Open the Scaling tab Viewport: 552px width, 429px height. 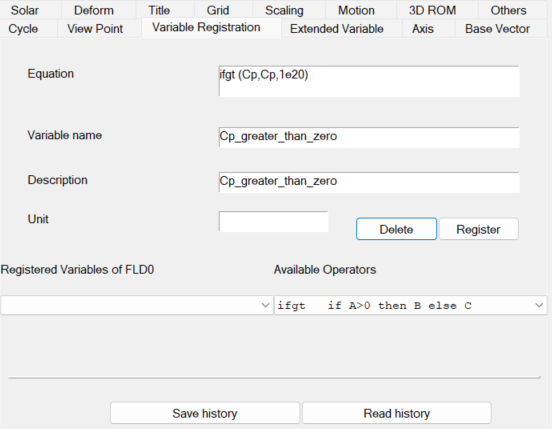tap(284, 10)
